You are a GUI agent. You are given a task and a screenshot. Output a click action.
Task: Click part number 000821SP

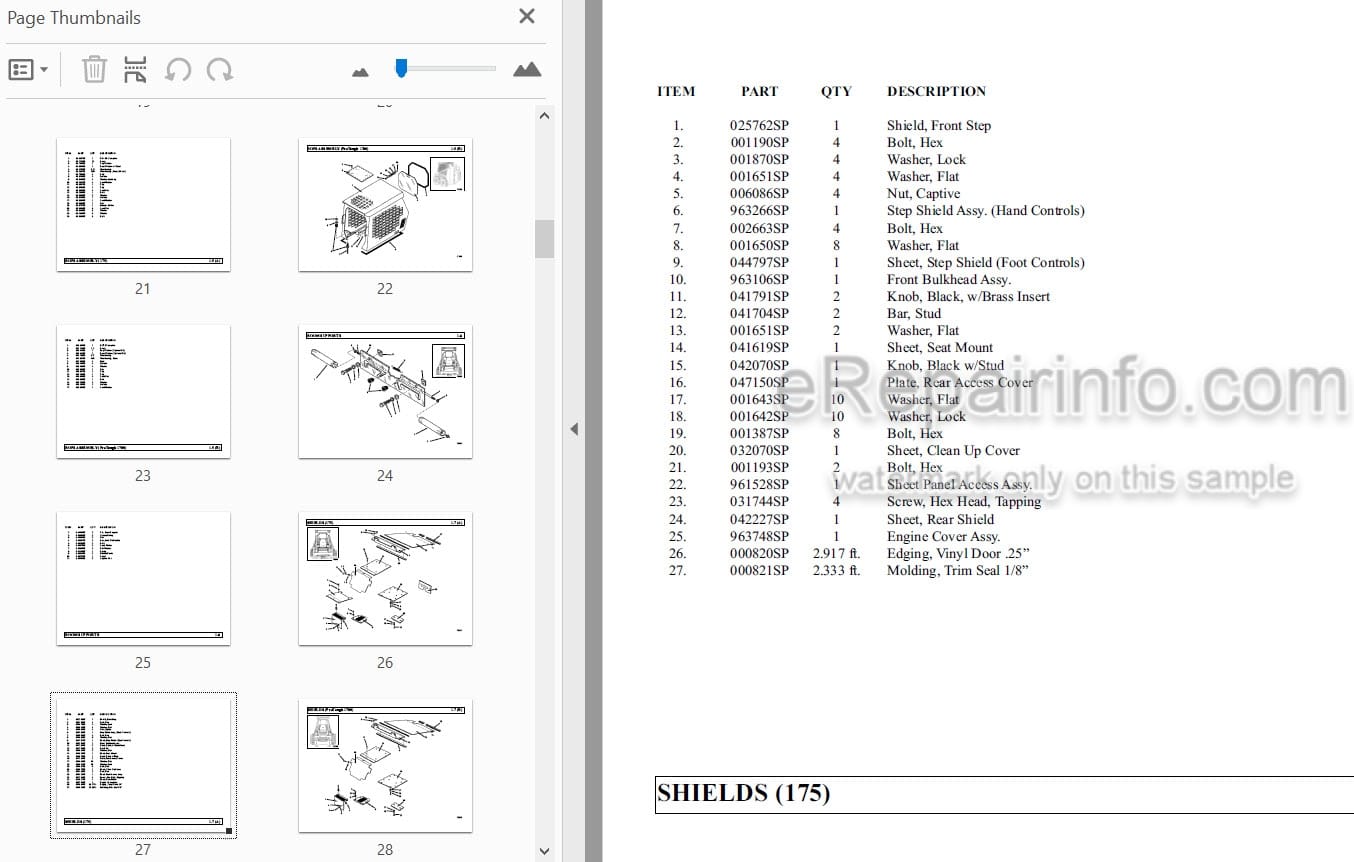point(759,571)
